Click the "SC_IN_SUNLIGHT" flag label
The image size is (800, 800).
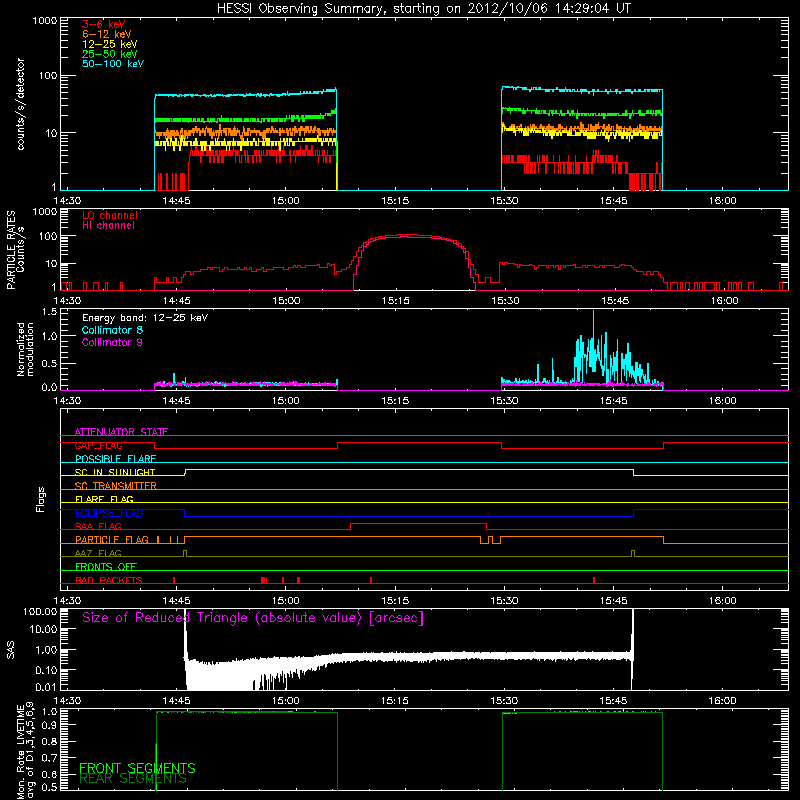click(115, 472)
